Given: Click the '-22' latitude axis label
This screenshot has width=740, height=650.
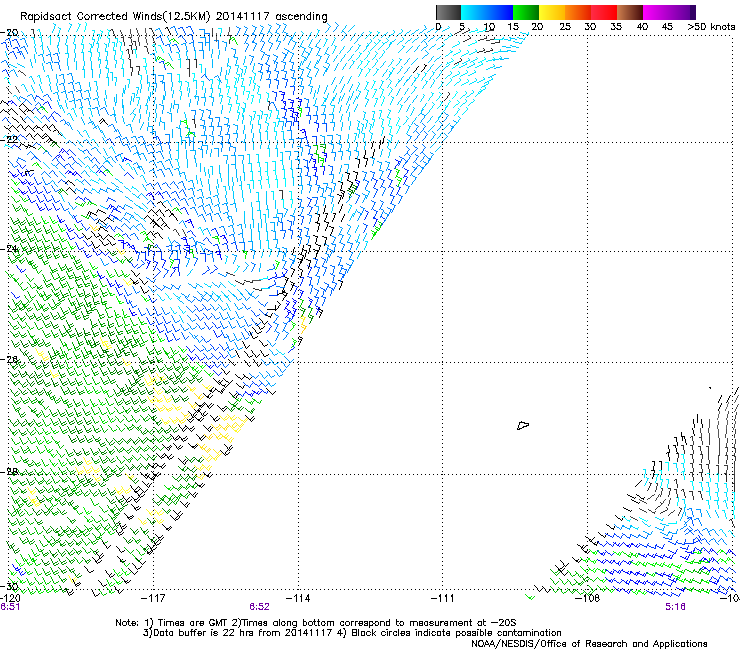Looking at the screenshot, I should click(9, 140).
